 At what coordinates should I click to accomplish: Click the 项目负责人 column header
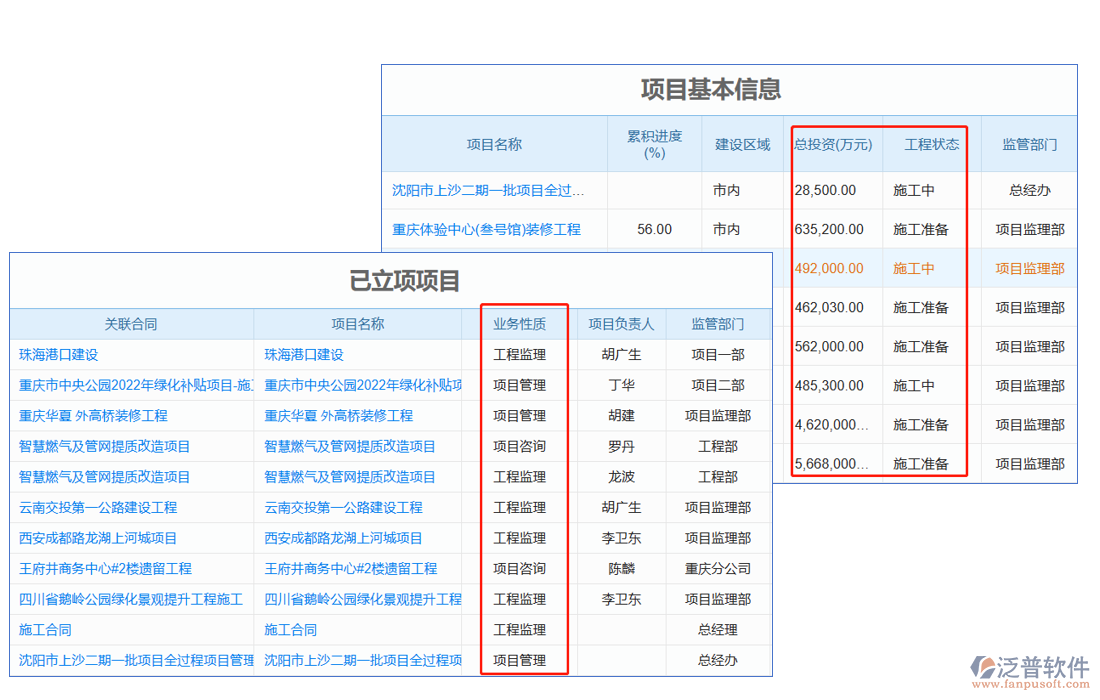click(620, 324)
